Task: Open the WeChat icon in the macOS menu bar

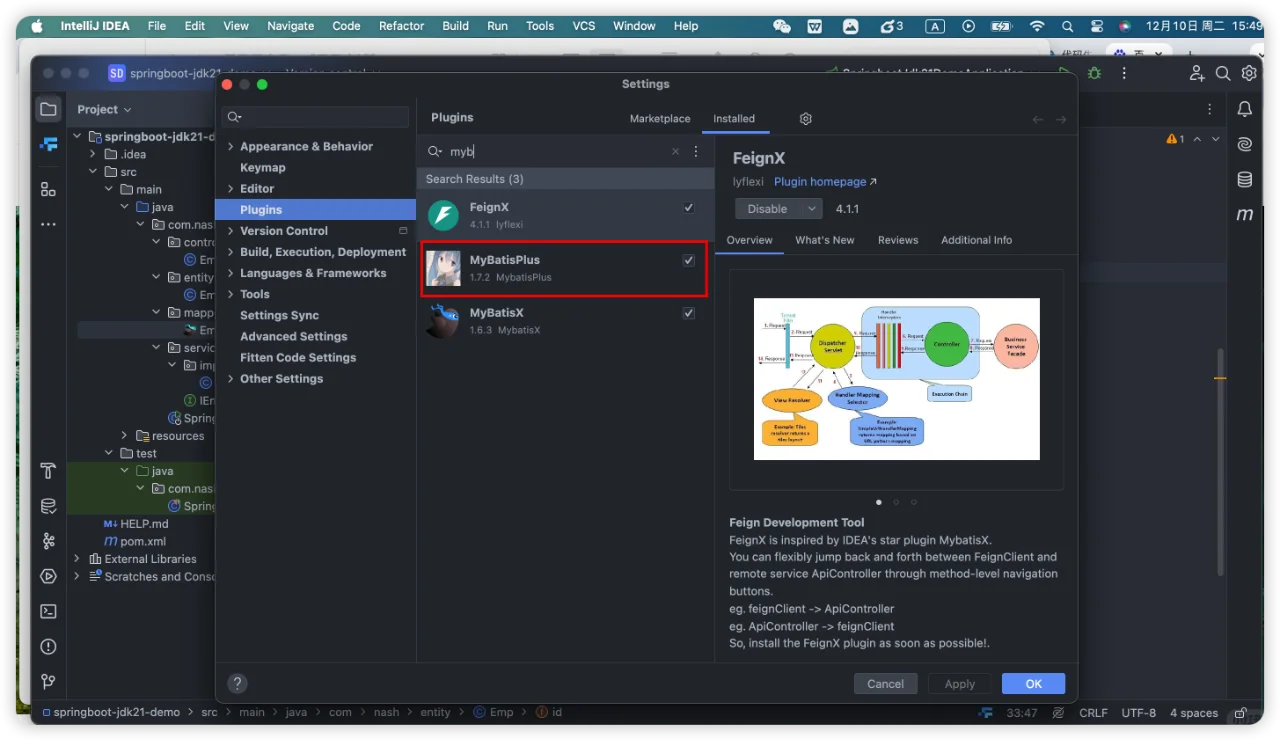Action: click(x=782, y=26)
